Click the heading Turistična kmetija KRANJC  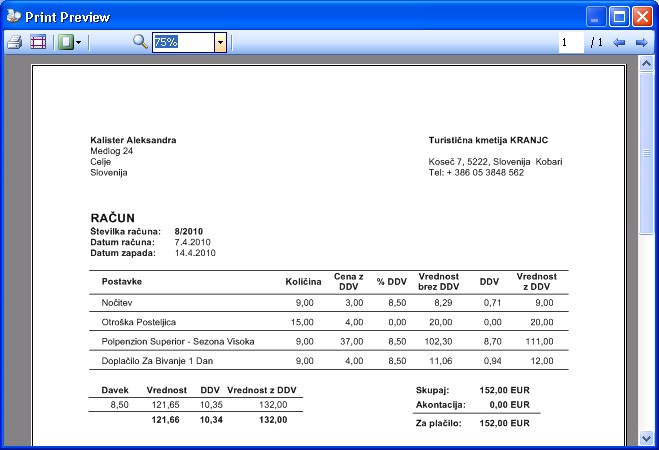488,140
